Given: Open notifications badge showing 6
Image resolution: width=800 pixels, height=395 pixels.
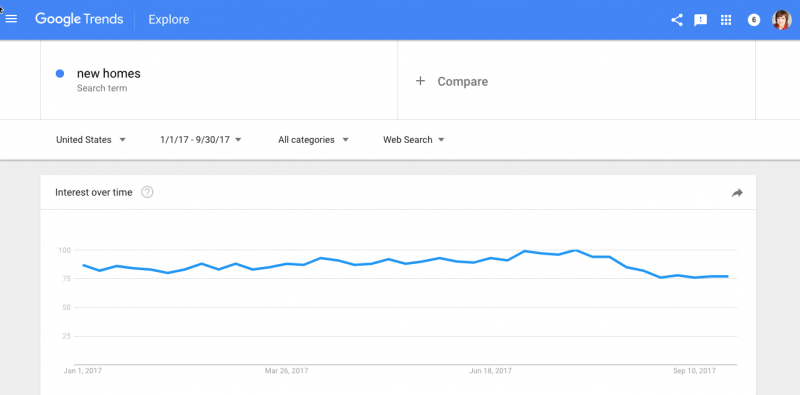Looking at the screenshot, I should click(754, 20).
